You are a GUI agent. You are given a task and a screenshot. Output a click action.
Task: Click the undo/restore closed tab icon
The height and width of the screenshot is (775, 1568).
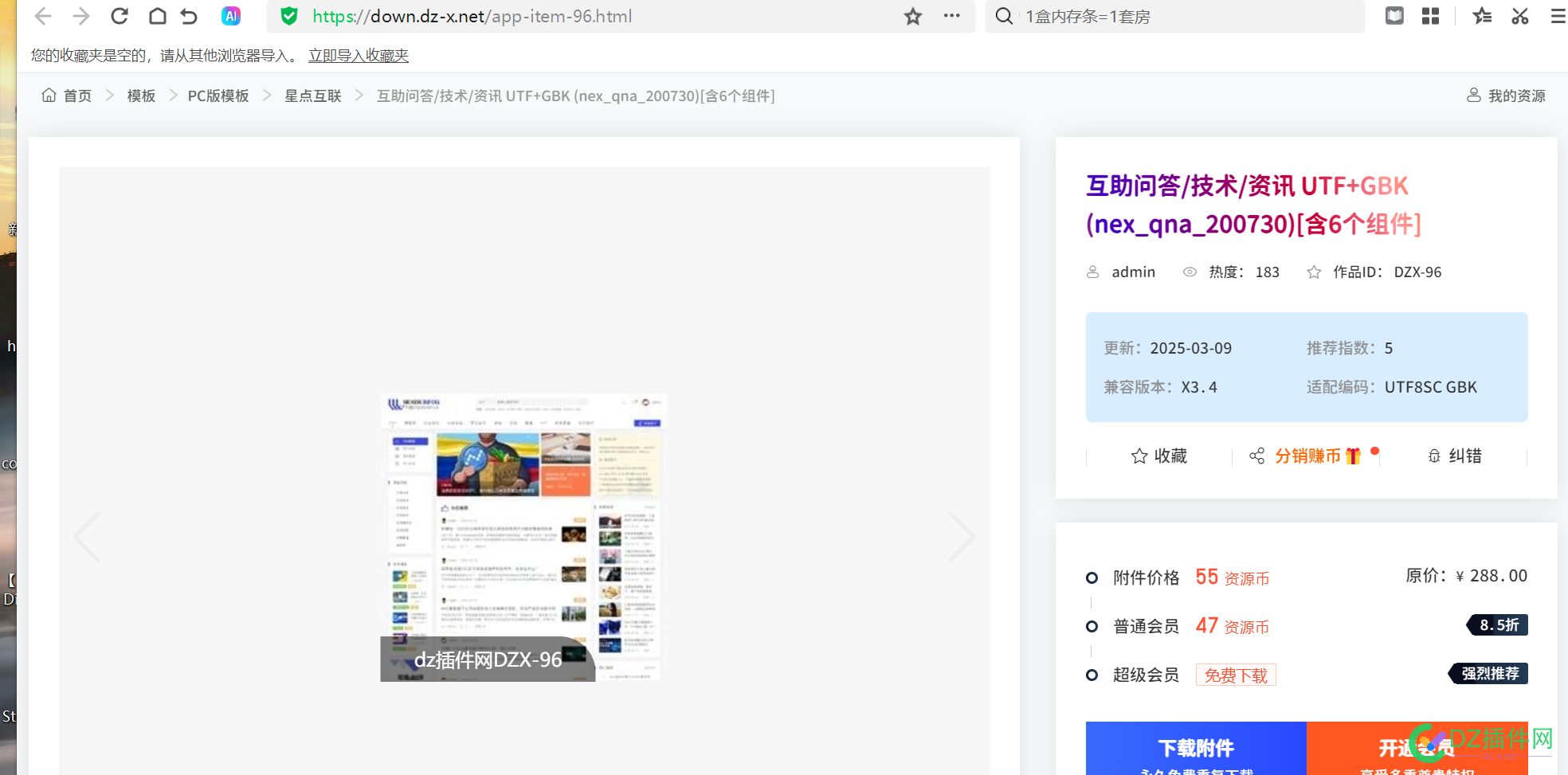189,16
